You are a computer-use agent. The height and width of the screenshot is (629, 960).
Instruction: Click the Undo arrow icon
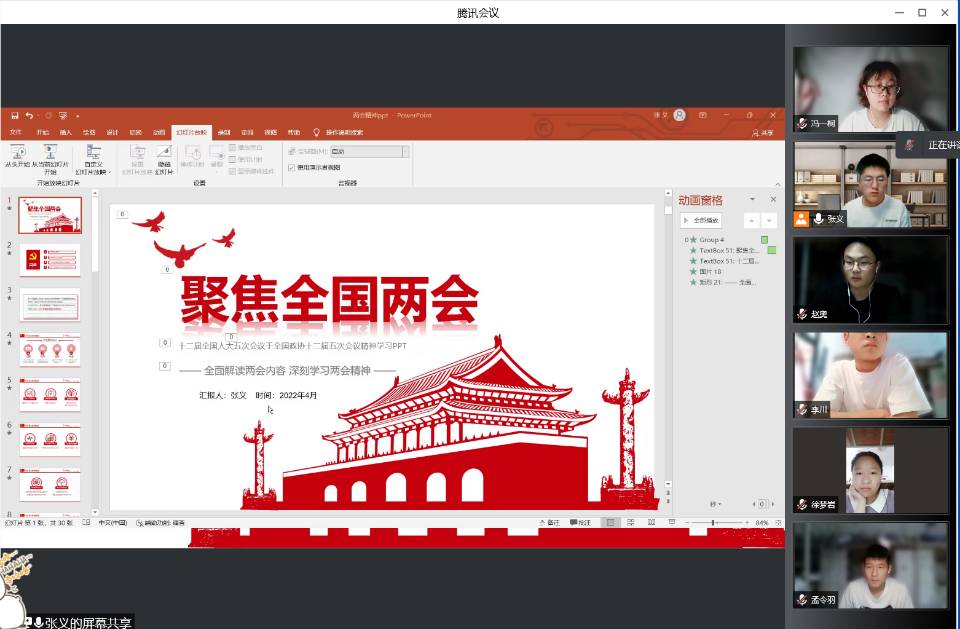tap(30, 116)
